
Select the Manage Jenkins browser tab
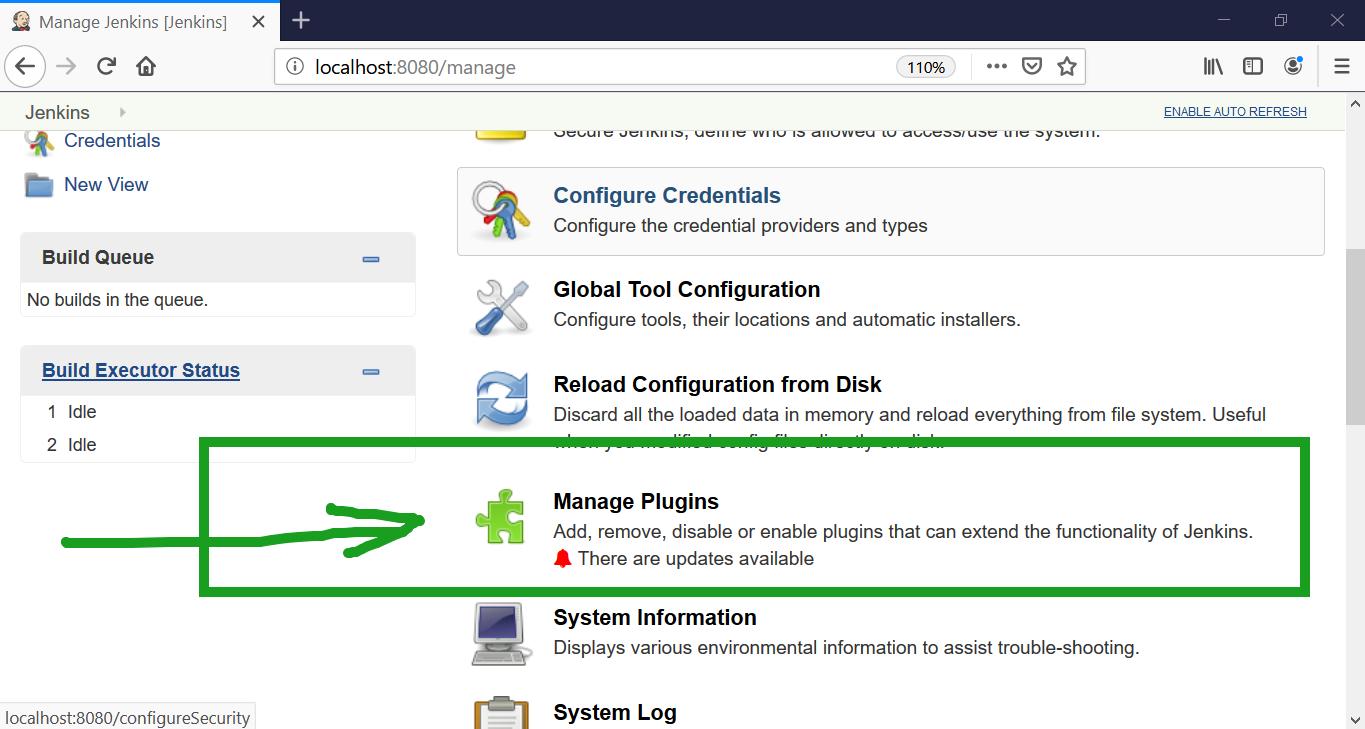pyautogui.click(x=132, y=21)
